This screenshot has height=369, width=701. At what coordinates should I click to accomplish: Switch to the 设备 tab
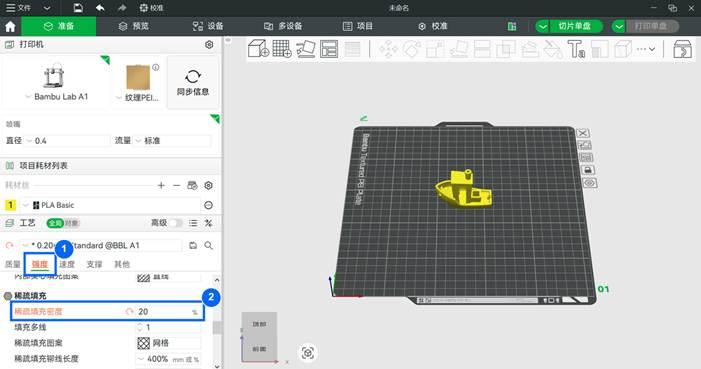pos(208,26)
